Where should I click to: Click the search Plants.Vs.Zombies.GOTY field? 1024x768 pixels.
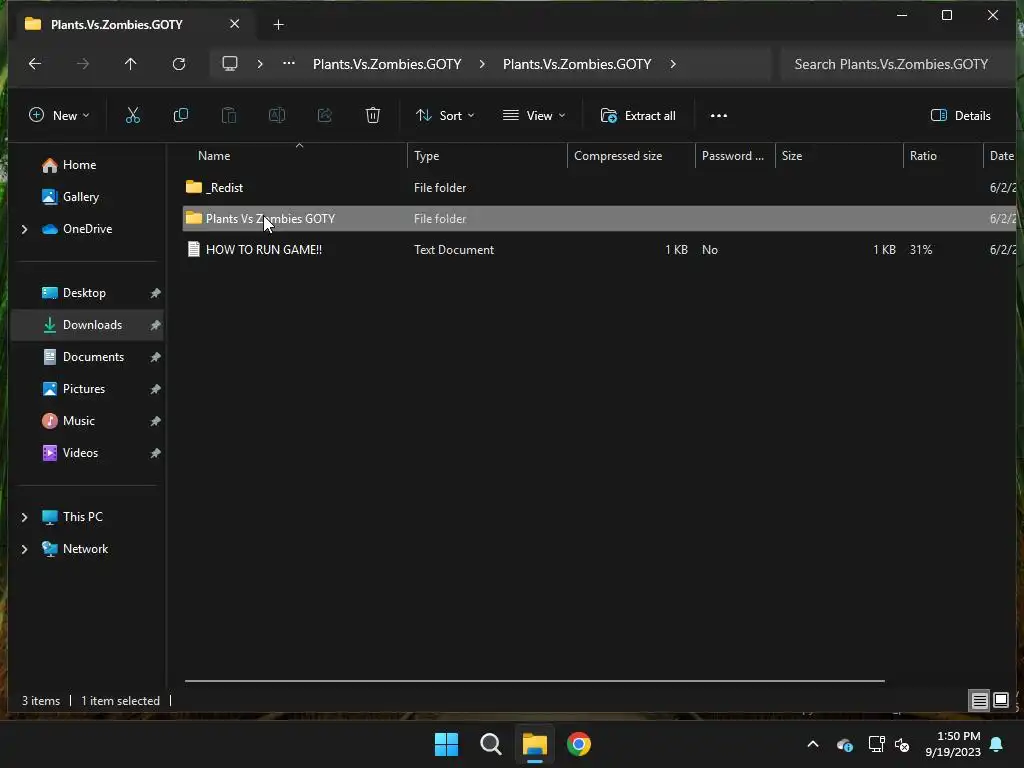click(897, 64)
